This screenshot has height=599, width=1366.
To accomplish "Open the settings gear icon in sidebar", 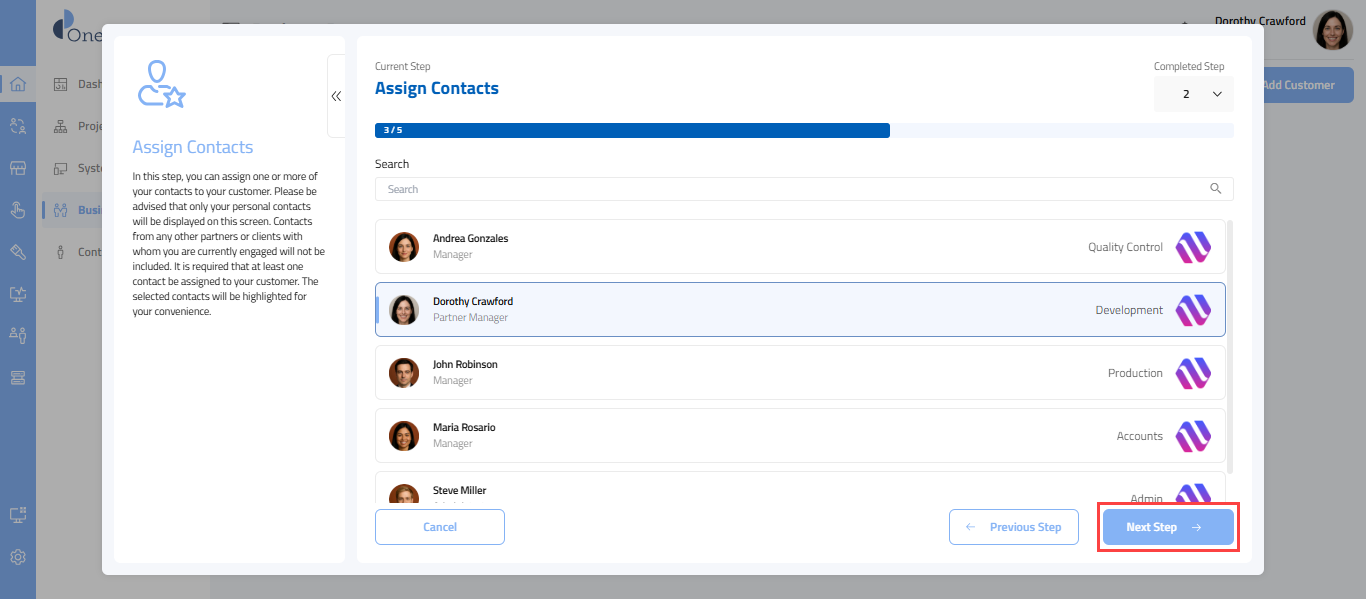I will [17, 557].
